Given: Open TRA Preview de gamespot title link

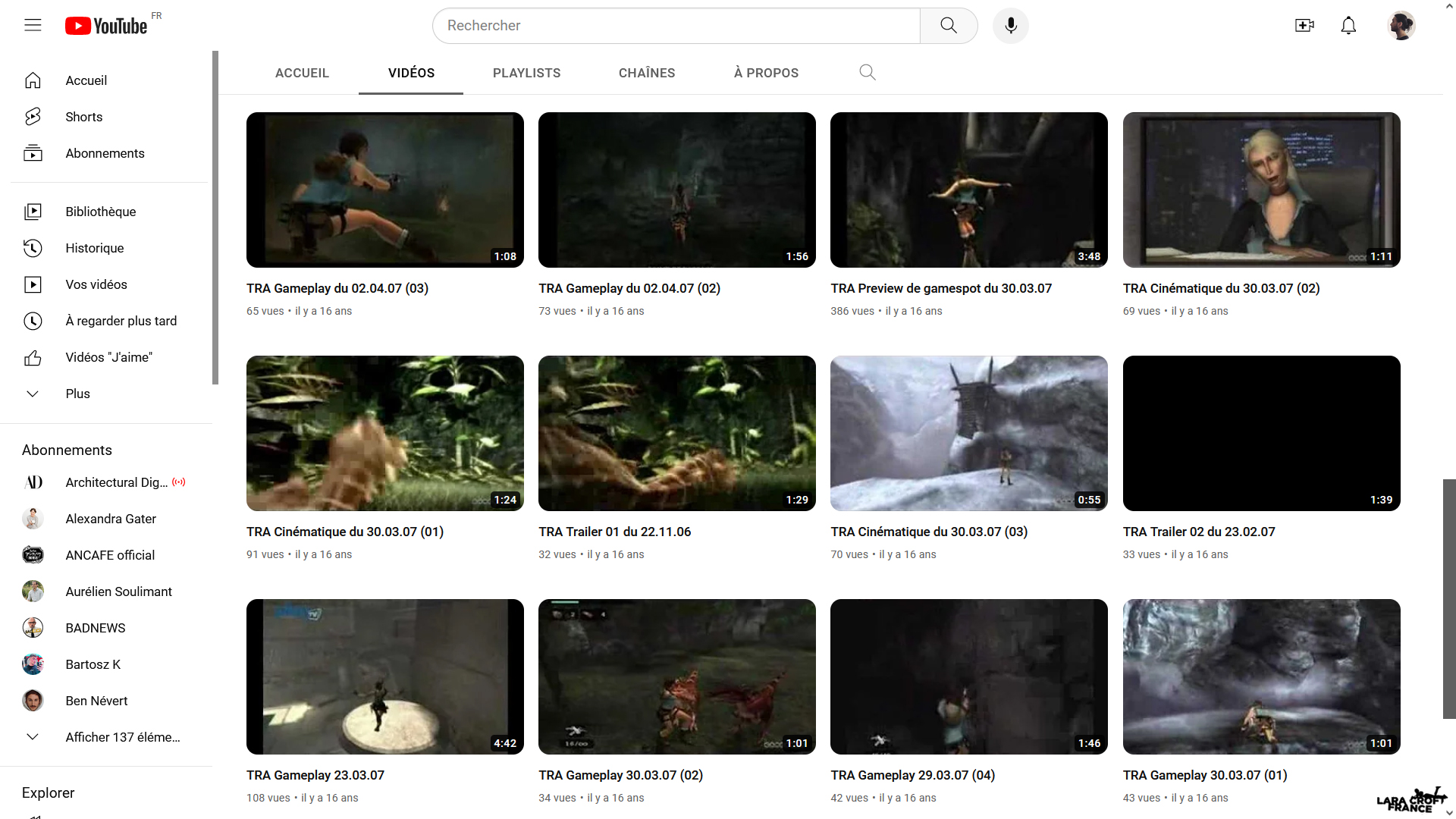Looking at the screenshot, I should point(940,288).
